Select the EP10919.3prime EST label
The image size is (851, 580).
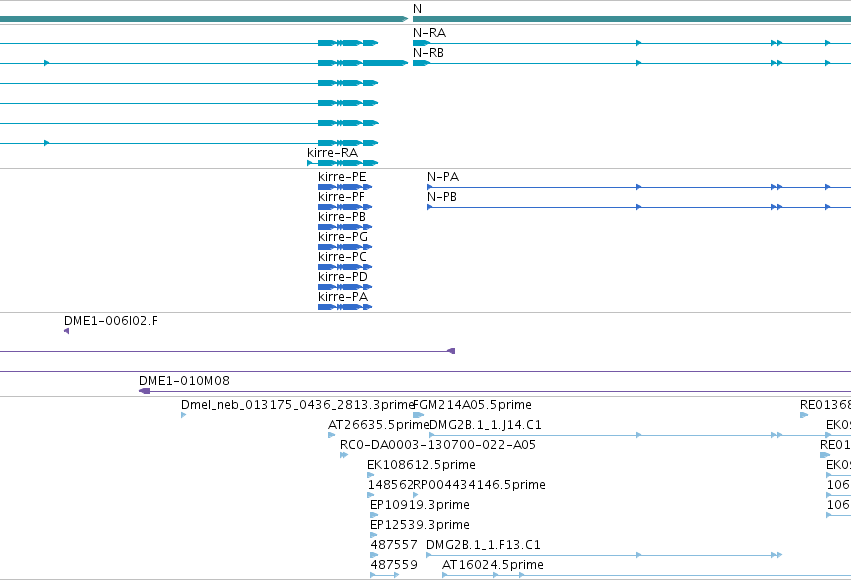(x=420, y=505)
